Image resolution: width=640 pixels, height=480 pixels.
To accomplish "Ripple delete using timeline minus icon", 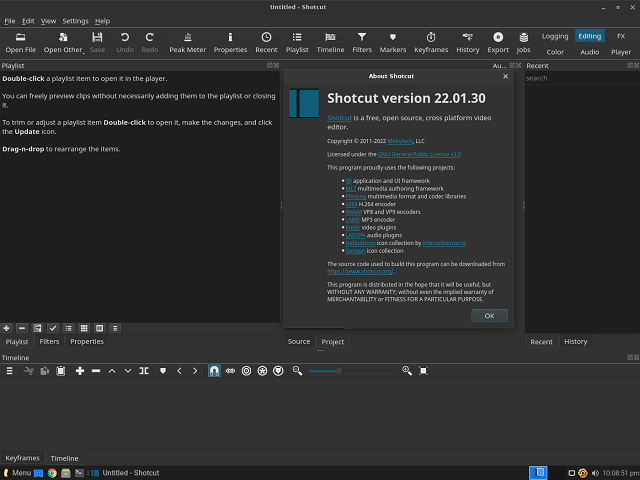I will [96, 371].
